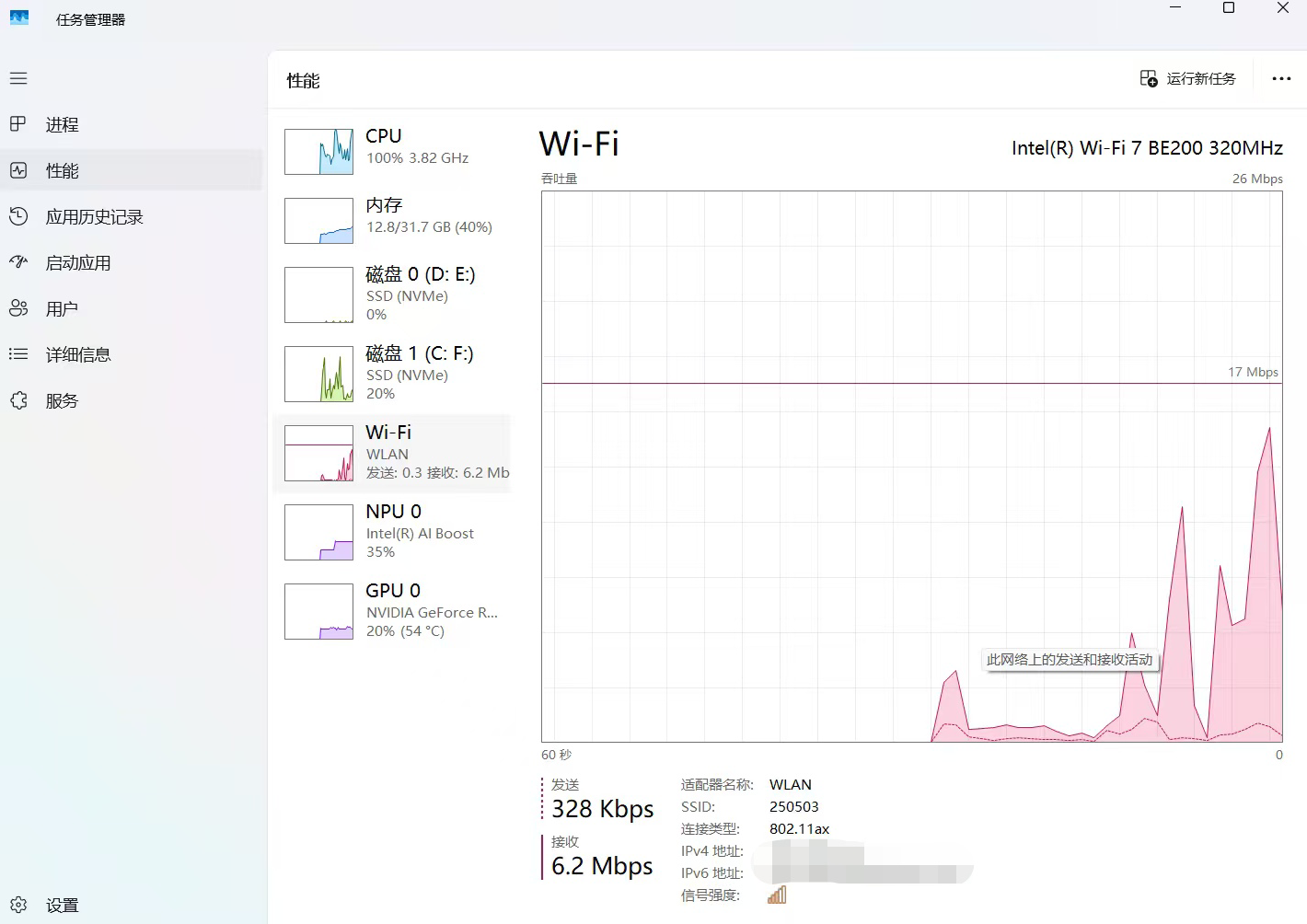Image resolution: width=1307 pixels, height=924 pixels.
Task: Open the 进程 tab
Action: [132, 124]
